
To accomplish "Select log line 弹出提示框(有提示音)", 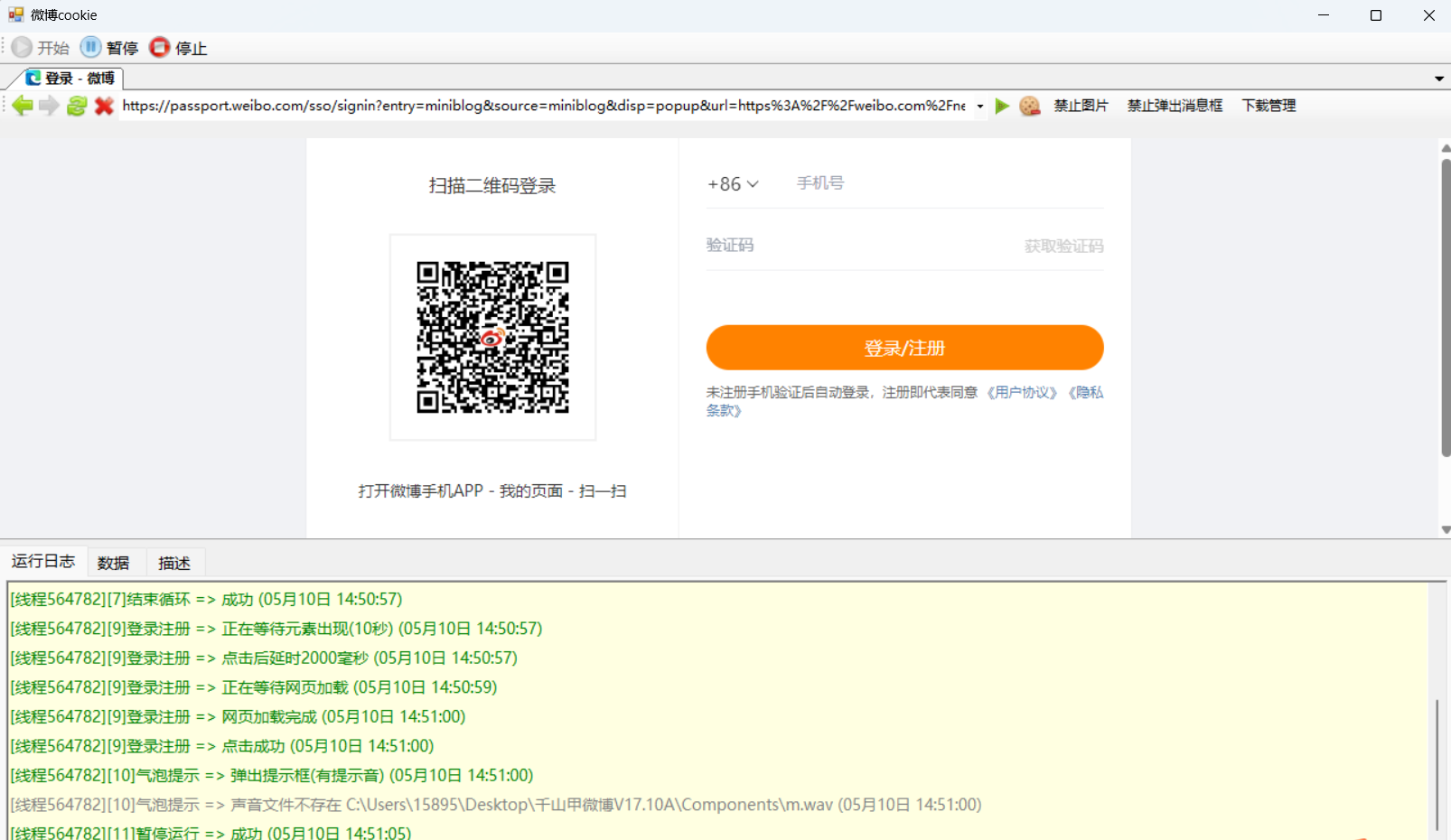I will click(271, 775).
